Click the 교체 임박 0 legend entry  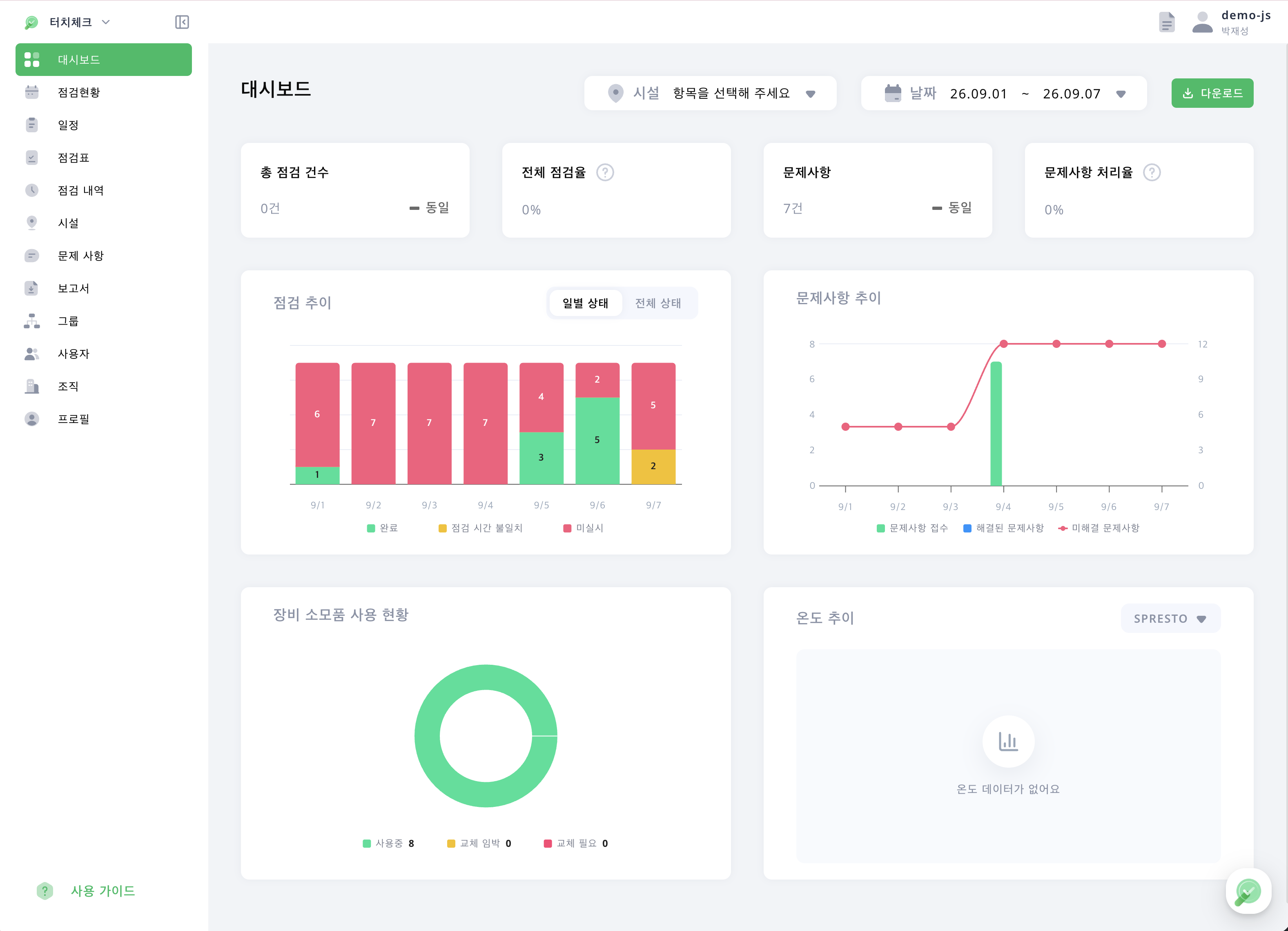(479, 844)
